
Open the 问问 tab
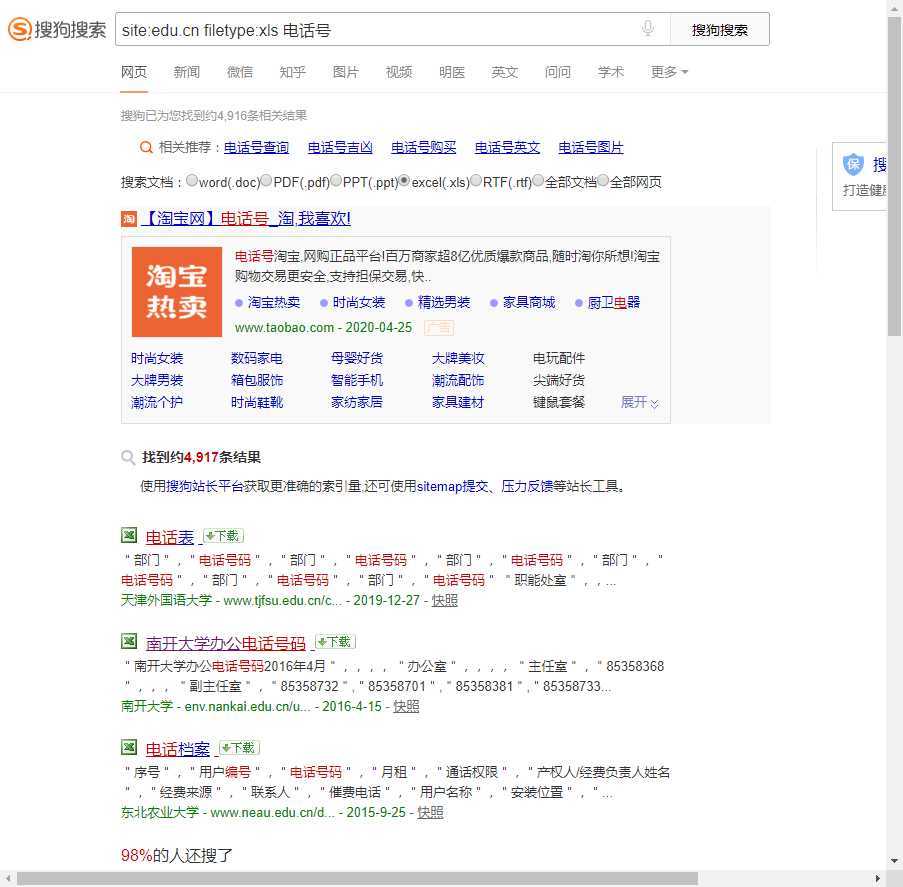pyautogui.click(x=557, y=72)
